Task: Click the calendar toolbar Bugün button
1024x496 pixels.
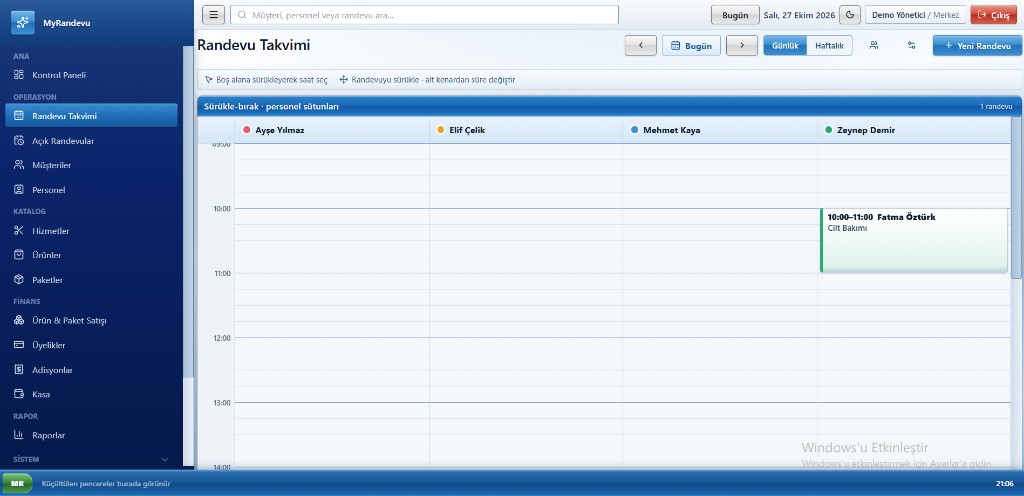Action: click(x=692, y=46)
